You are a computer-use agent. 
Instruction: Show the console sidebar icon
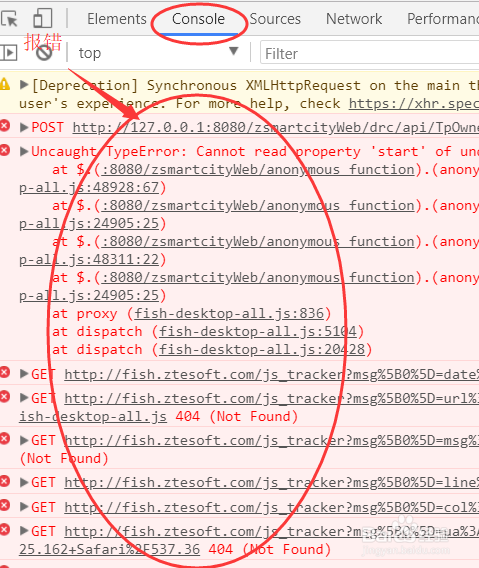(9, 53)
